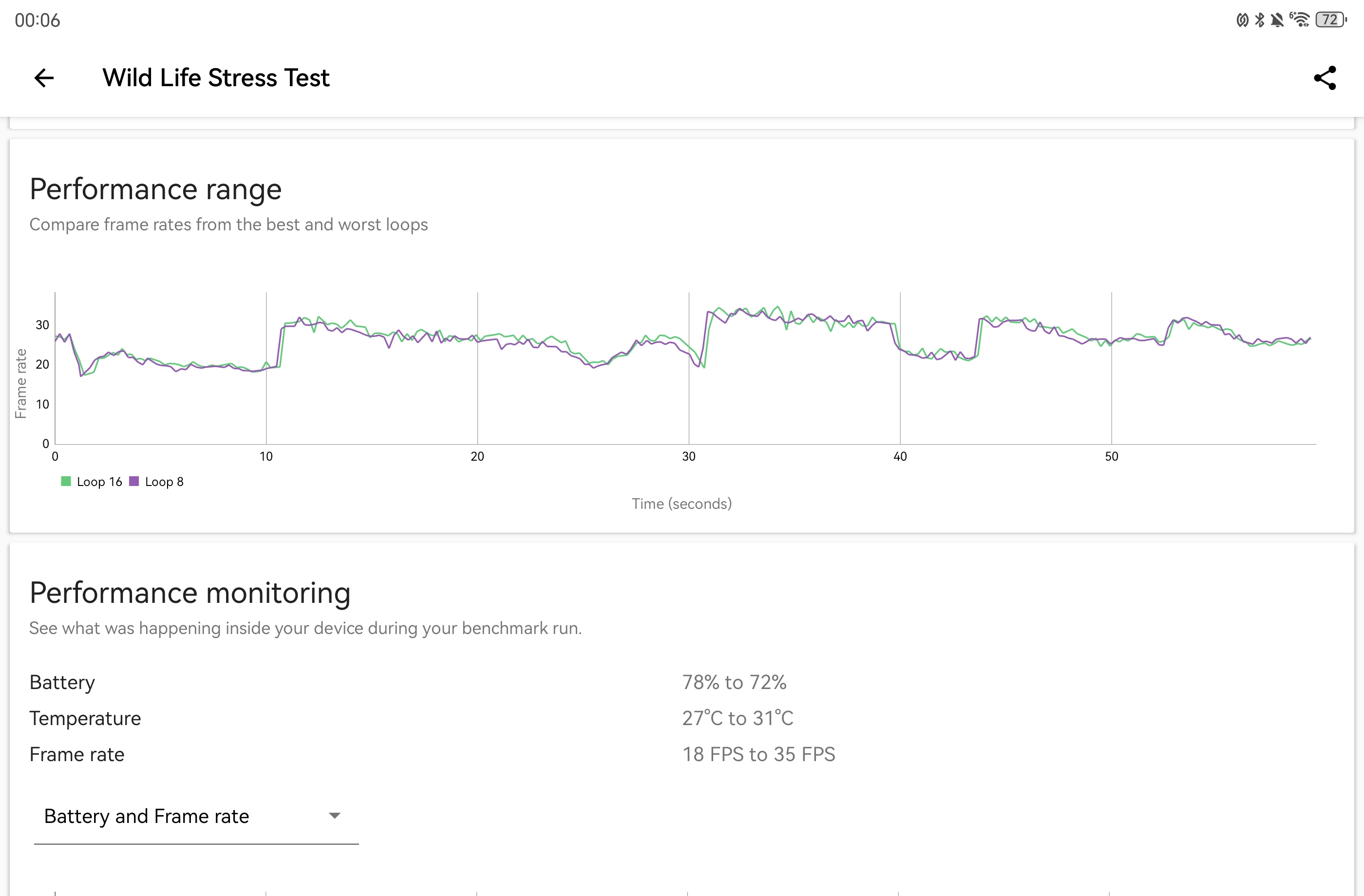Click the 18 FPS to 35 FPS value

[x=758, y=754]
